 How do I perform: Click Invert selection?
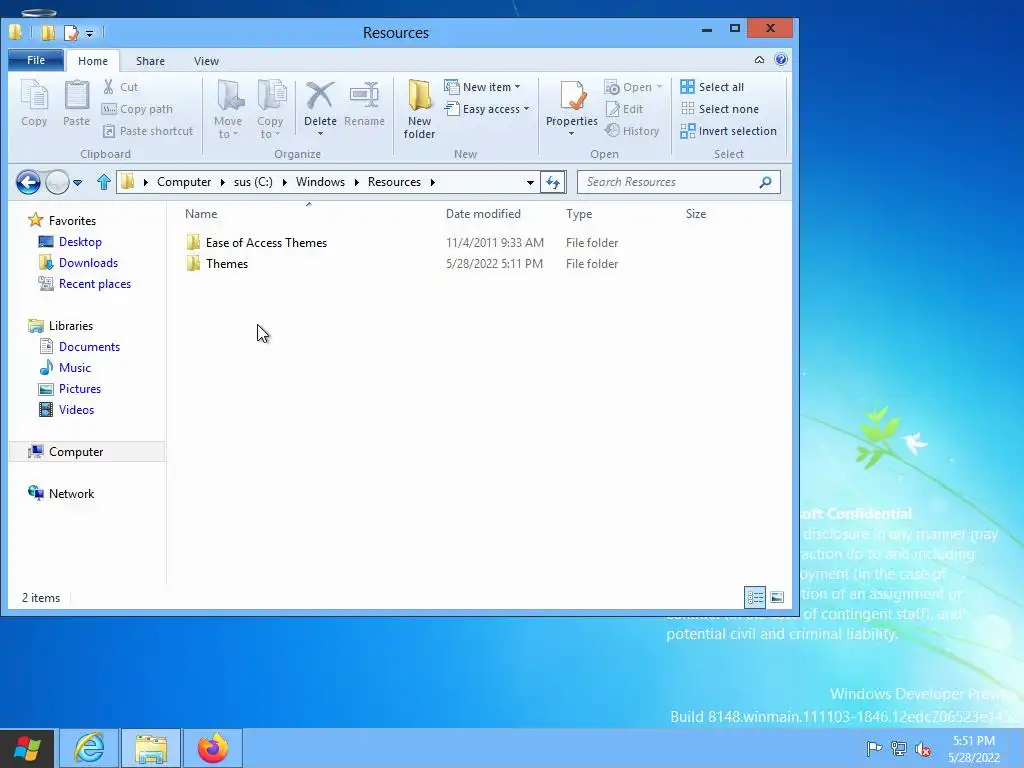729,131
